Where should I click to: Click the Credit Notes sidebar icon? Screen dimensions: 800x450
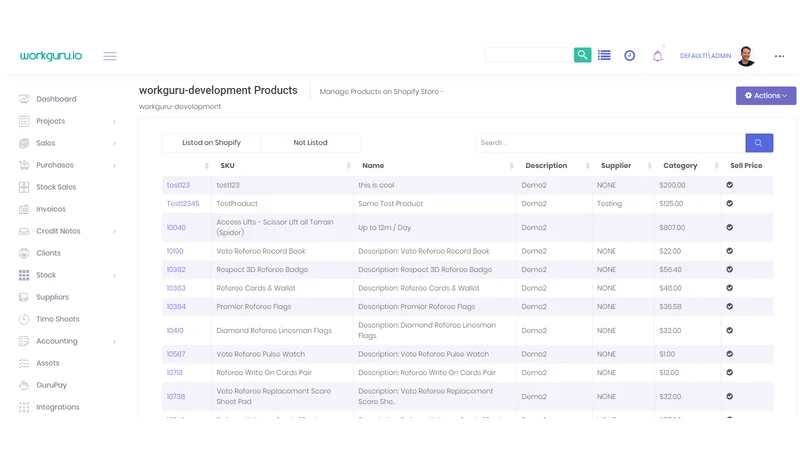click(x=24, y=231)
